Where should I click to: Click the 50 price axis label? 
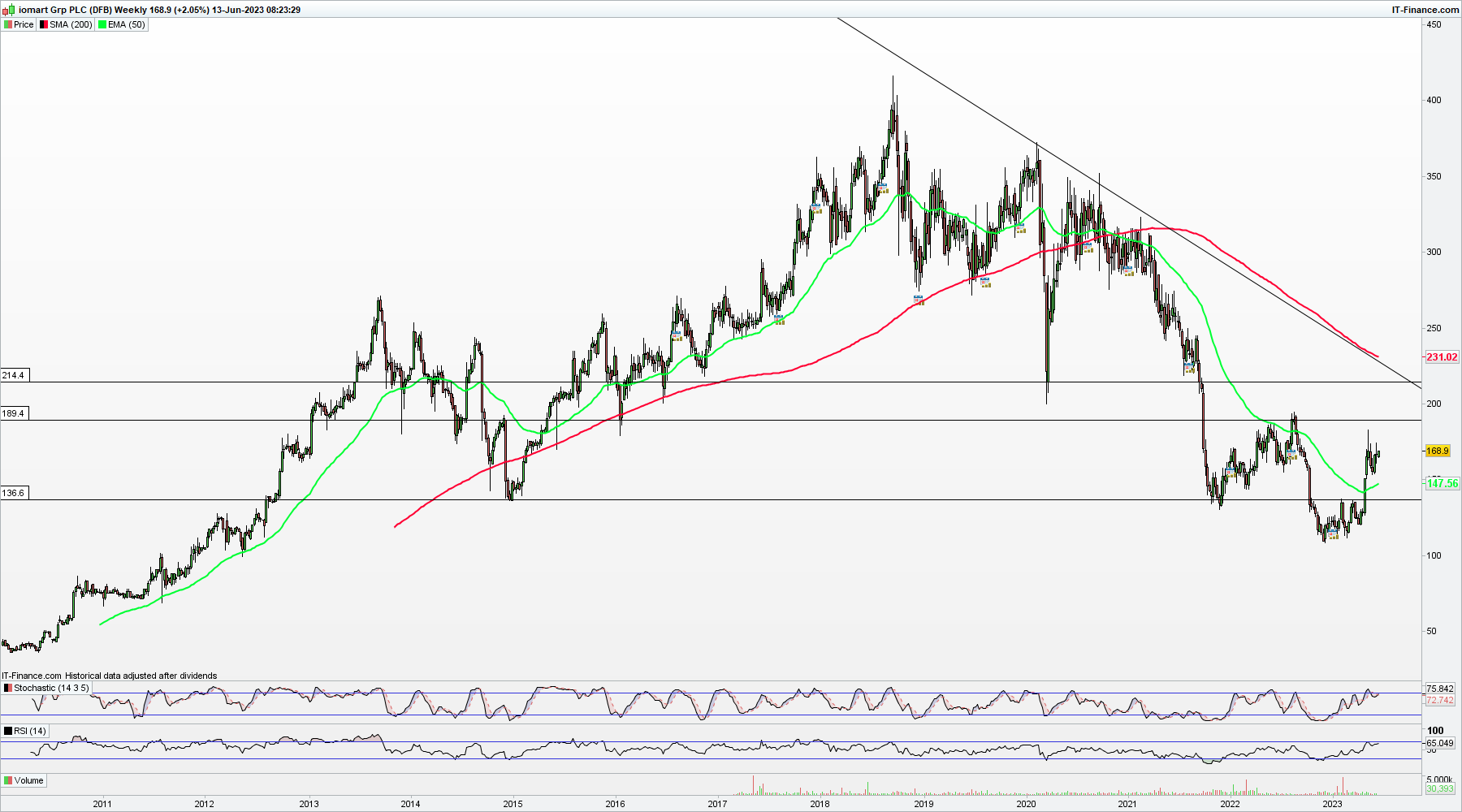pos(1431,631)
